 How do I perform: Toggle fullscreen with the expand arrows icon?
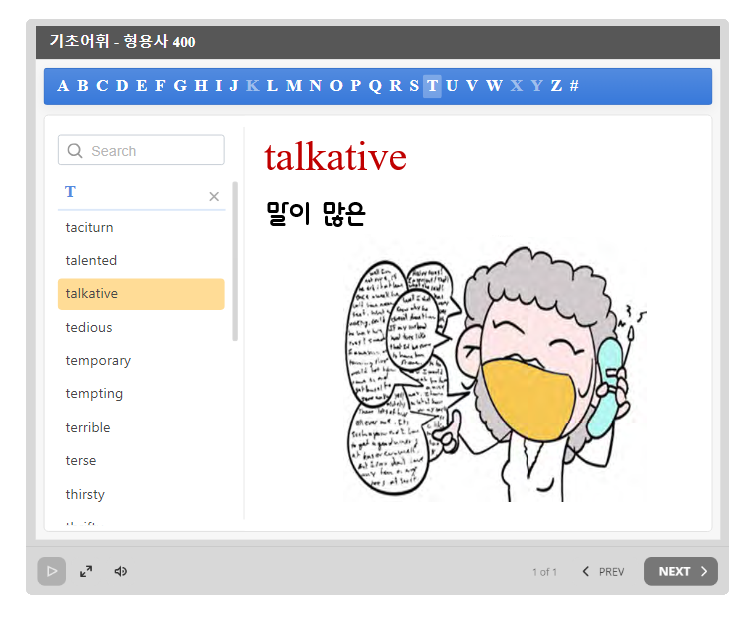[x=86, y=571]
